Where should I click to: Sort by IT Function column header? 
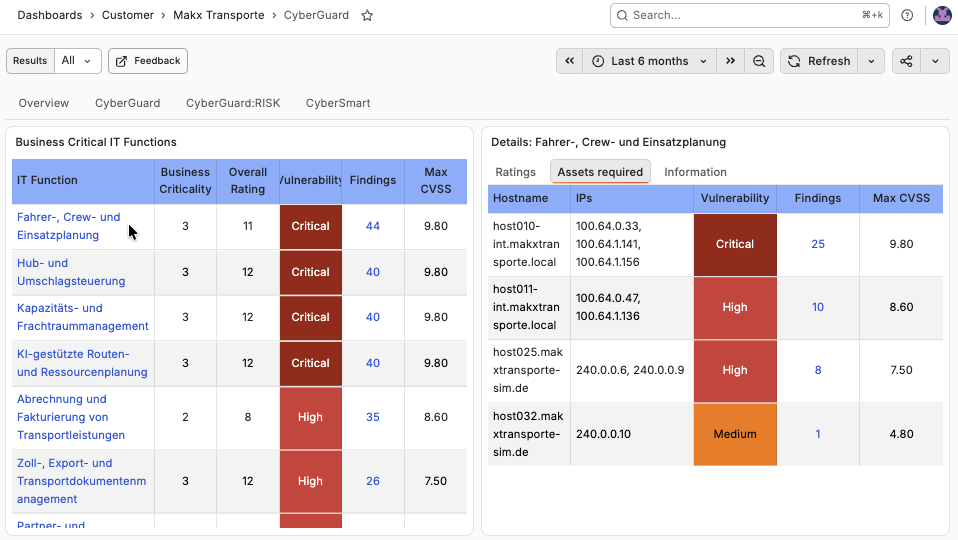pos(83,181)
